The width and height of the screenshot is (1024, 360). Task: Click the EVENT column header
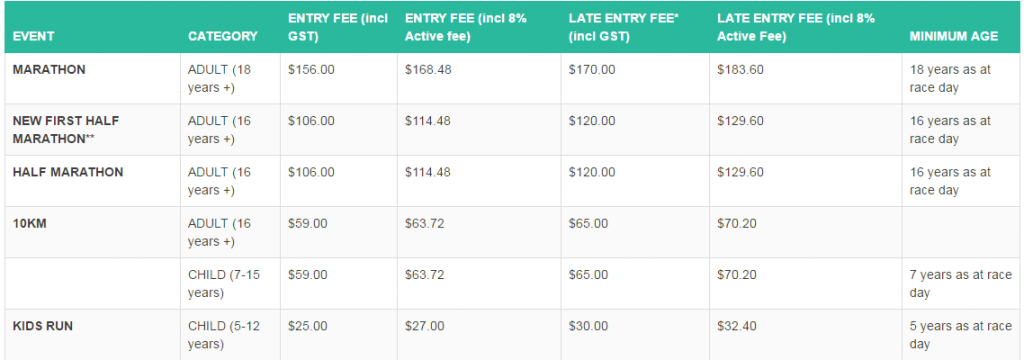point(33,37)
